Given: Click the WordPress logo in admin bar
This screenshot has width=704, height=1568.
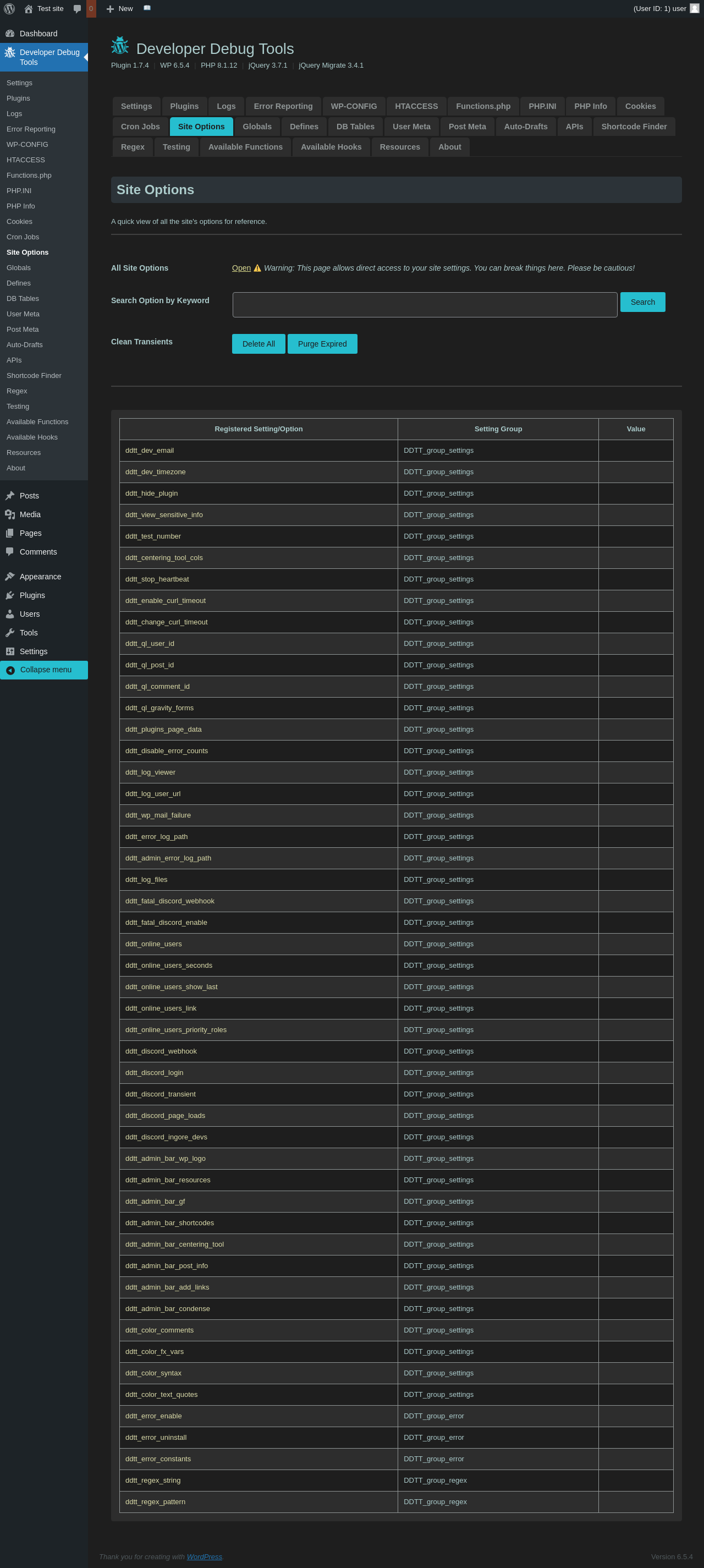Looking at the screenshot, I should coord(9,8).
